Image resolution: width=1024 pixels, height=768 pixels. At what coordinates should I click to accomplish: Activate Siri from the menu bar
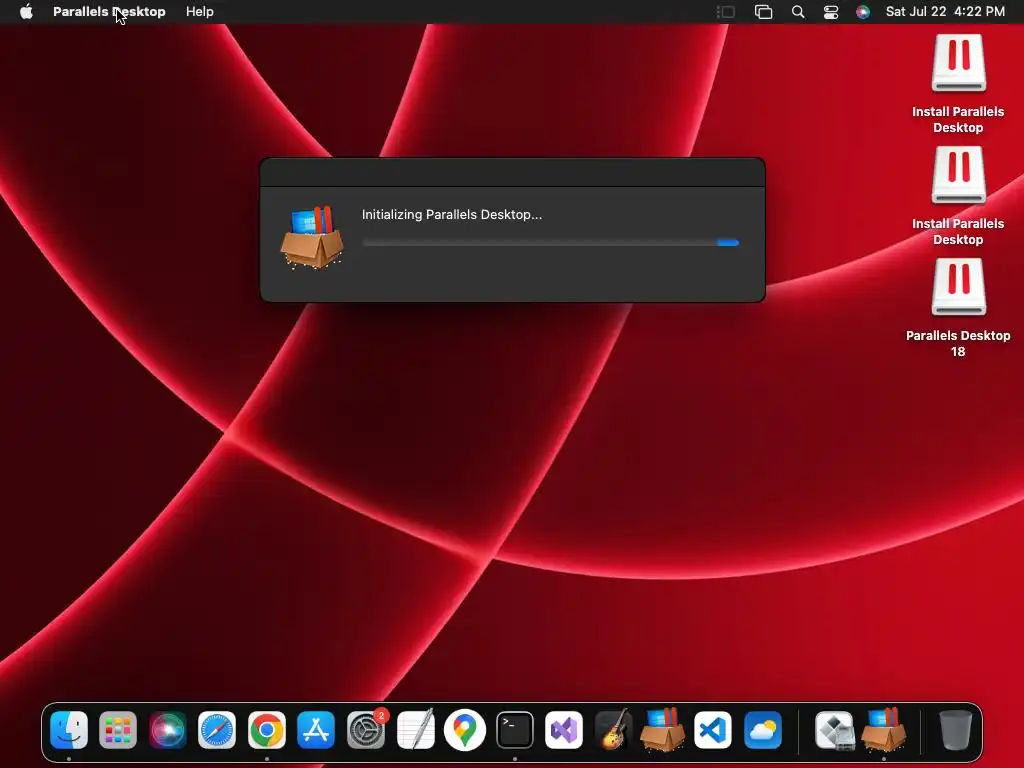863,12
